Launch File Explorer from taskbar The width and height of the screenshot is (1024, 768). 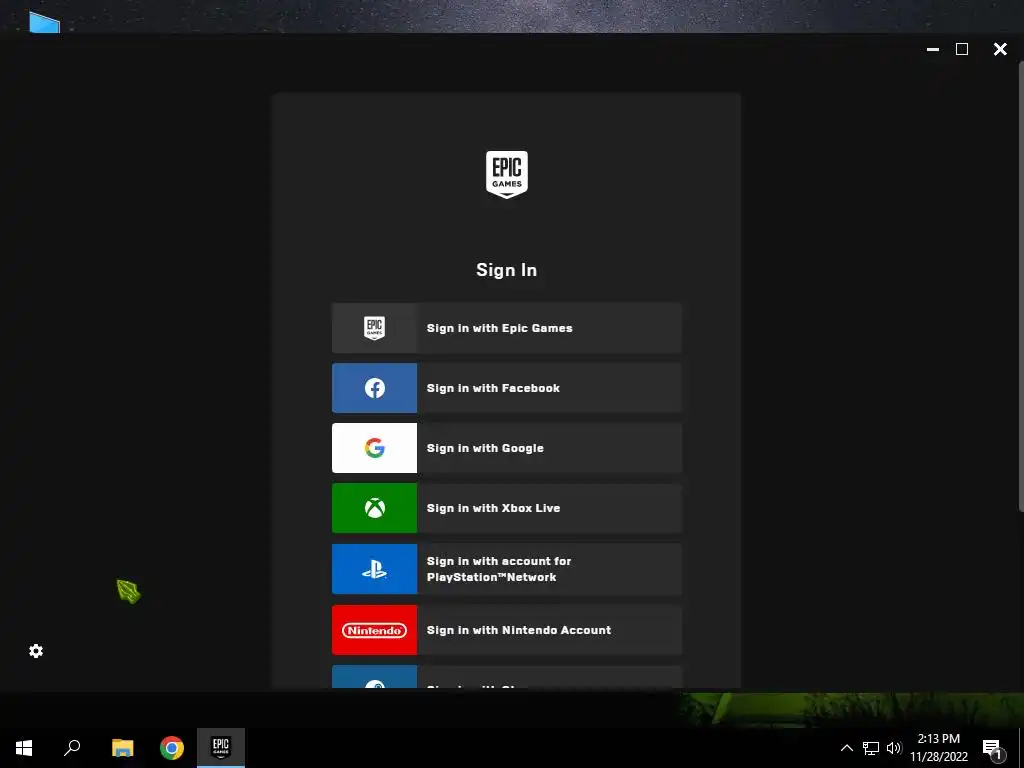pos(122,748)
